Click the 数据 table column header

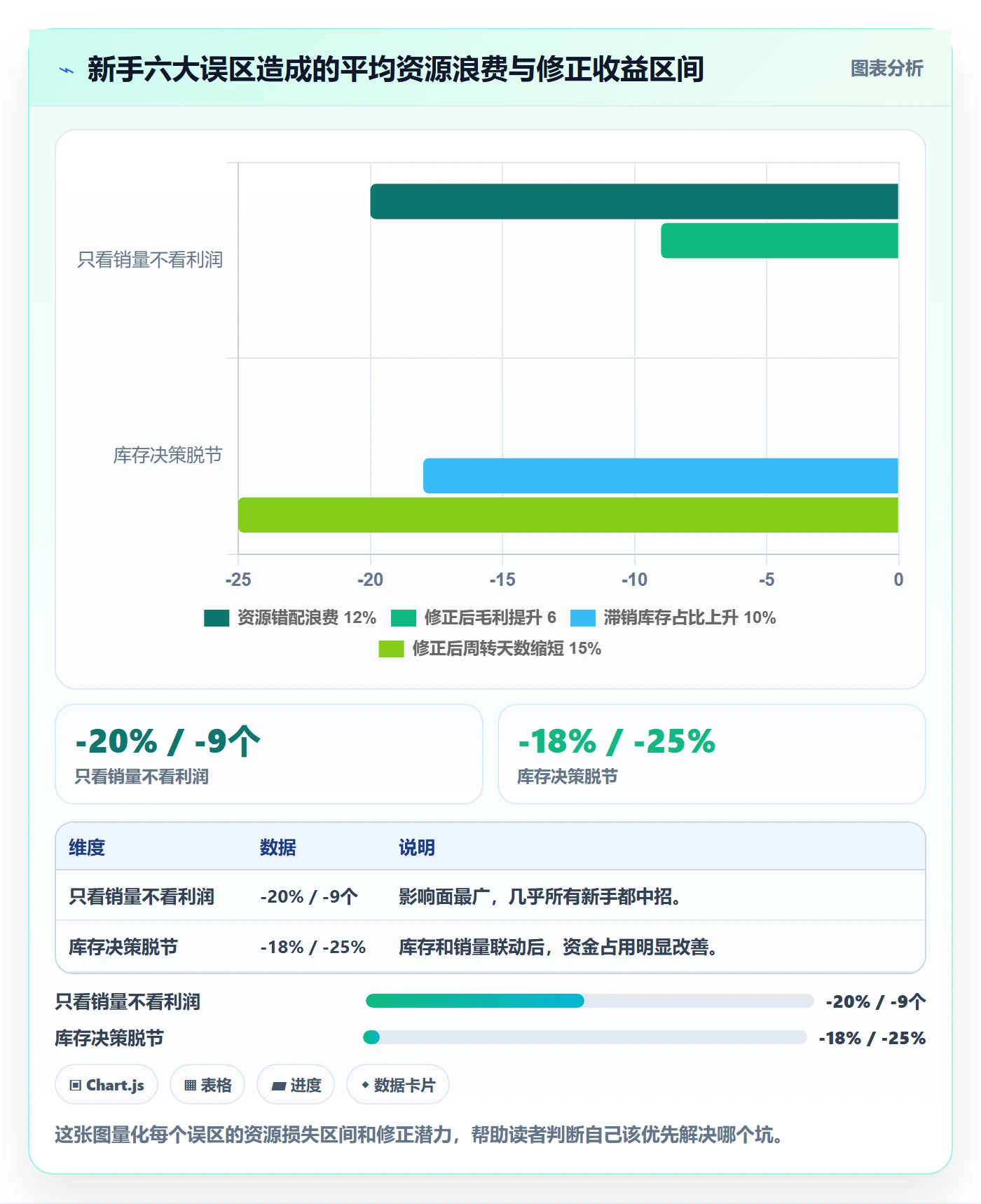tap(278, 847)
